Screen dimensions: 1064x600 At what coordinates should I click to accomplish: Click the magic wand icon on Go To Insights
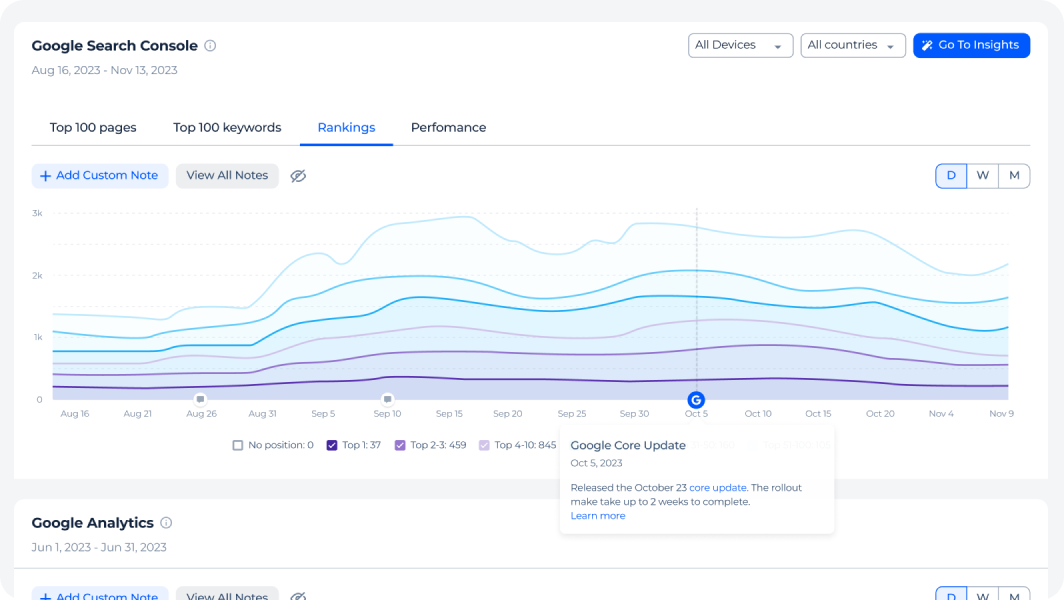click(927, 45)
